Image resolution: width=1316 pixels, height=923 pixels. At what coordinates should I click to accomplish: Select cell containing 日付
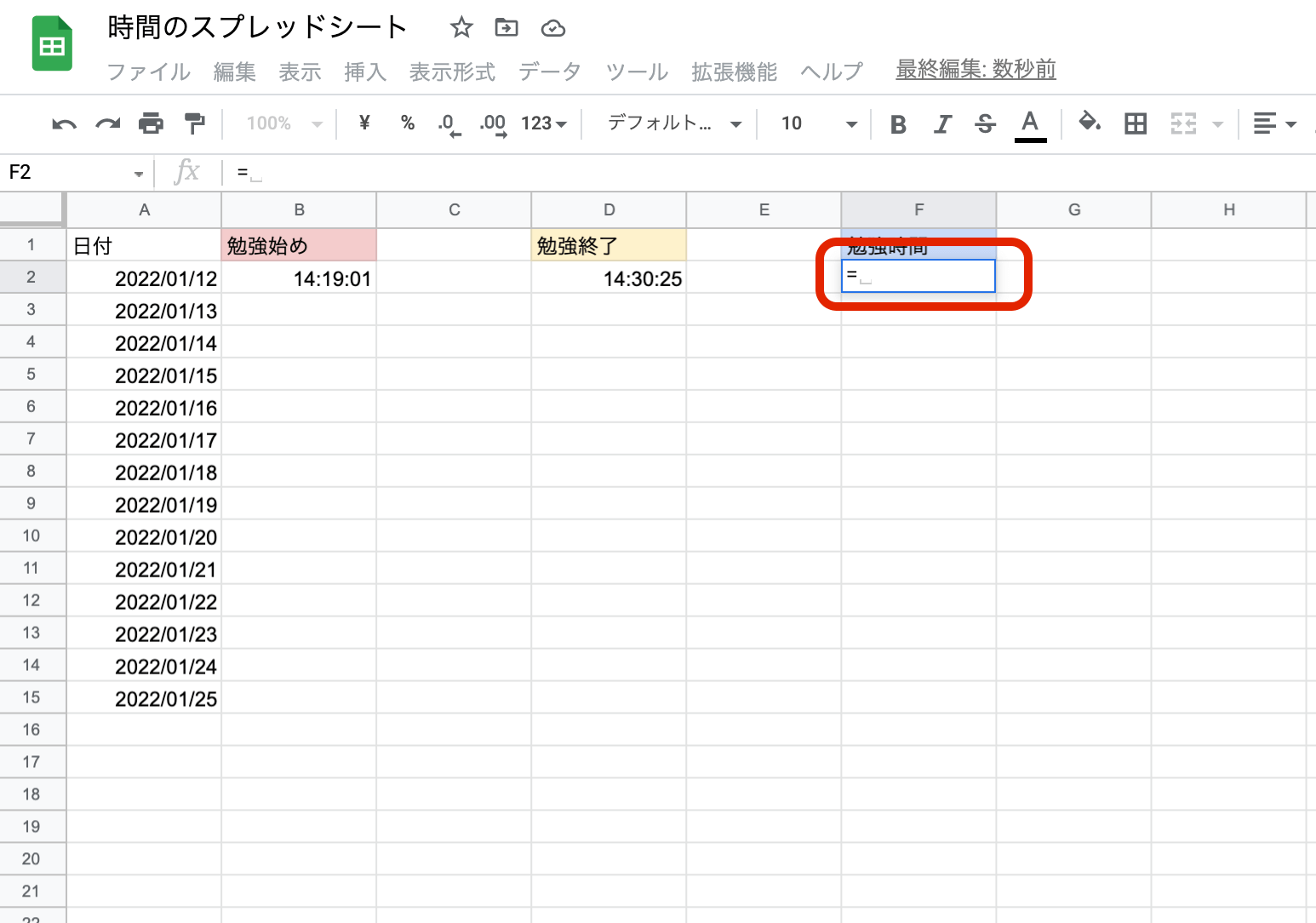(x=144, y=245)
